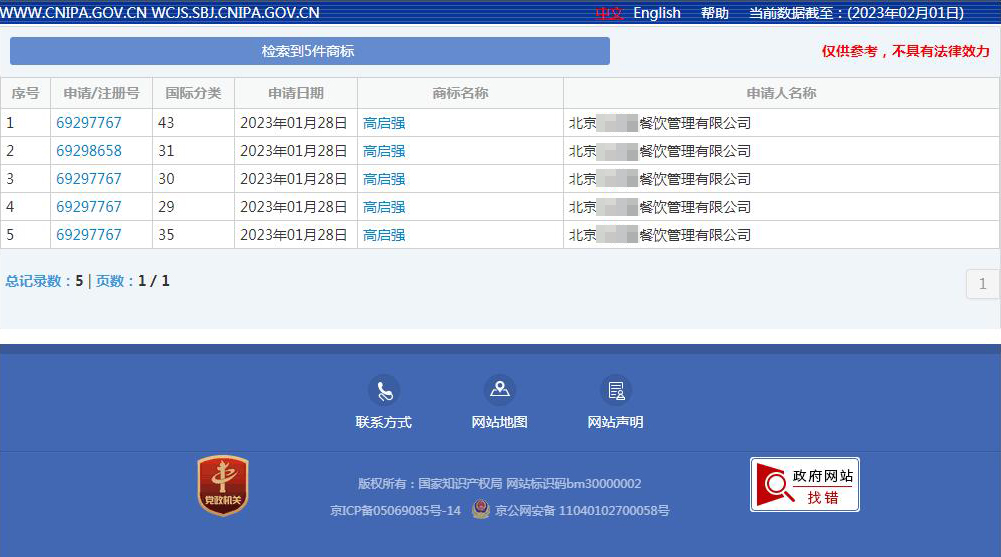Open registration number 69297767 in row 1

pyautogui.click(x=89, y=123)
